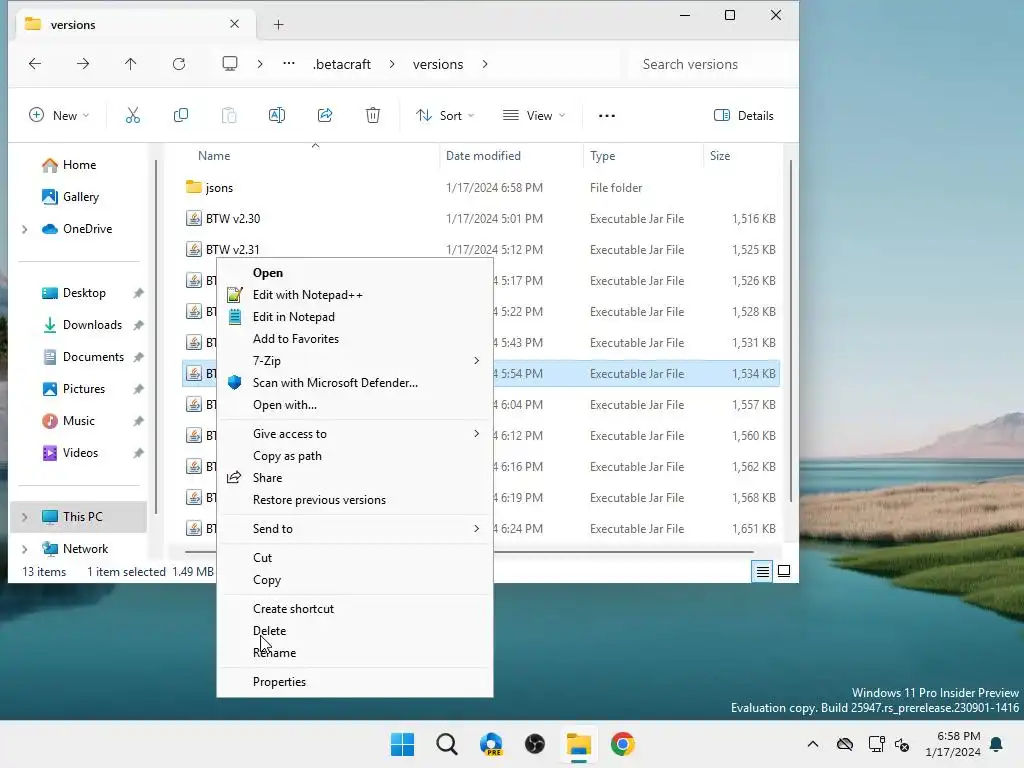Image resolution: width=1024 pixels, height=768 pixels.
Task: Click the PC monitor icon in address bar
Action: (230, 64)
